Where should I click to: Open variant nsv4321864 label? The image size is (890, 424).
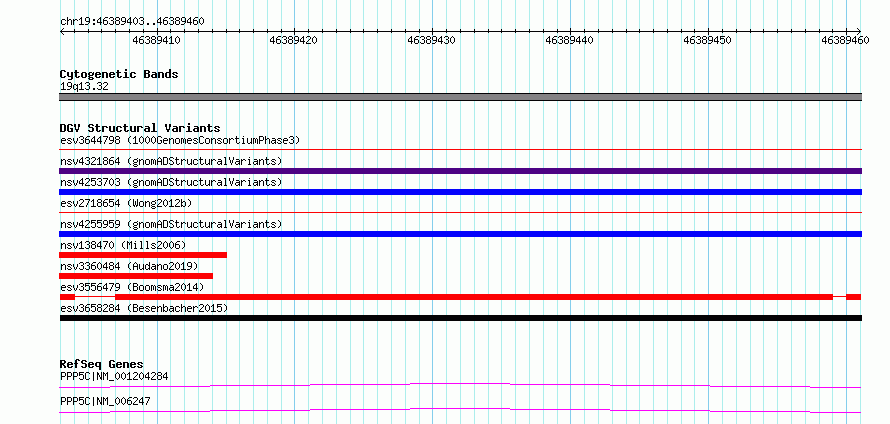(x=171, y=161)
